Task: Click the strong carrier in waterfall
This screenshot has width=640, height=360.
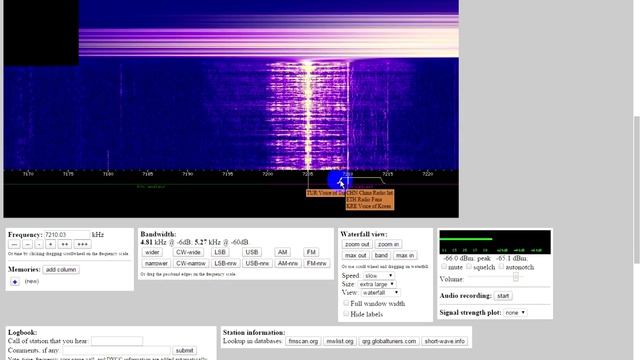Action: (x=308, y=116)
